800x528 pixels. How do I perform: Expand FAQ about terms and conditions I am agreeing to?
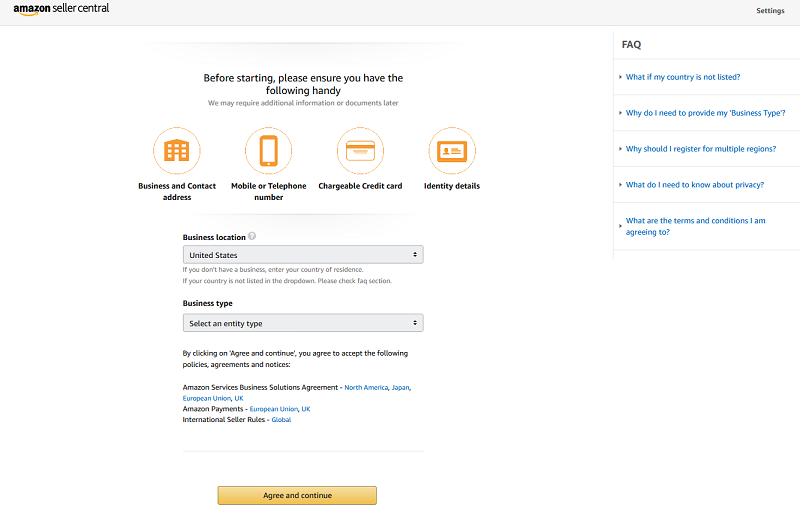695,226
